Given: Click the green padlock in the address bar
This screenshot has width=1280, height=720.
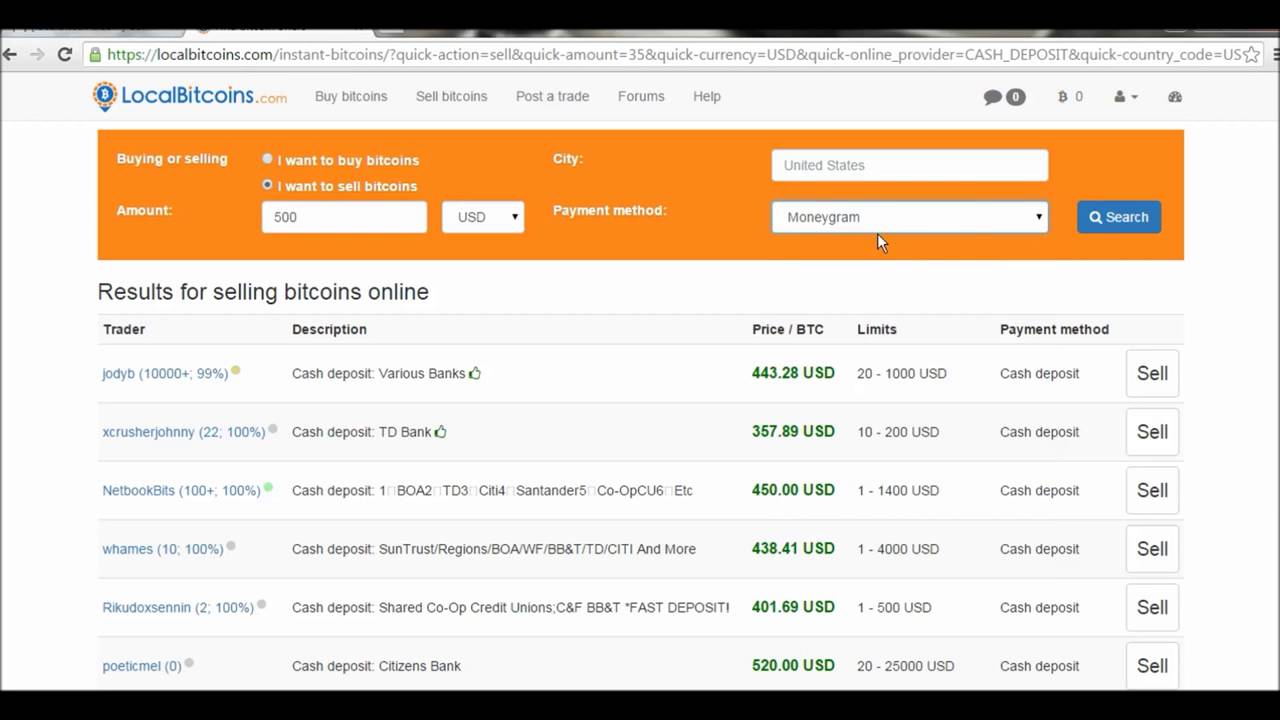Looking at the screenshot, I should (x=95, y=55).
